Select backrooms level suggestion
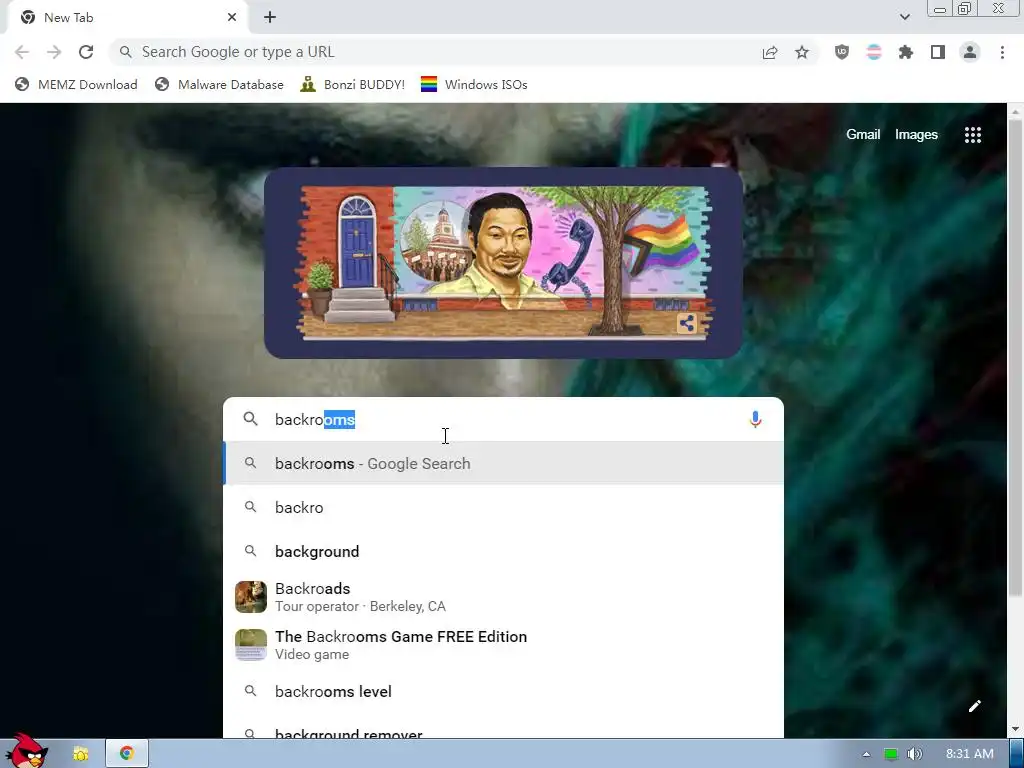Viewport: 1024px width, 768px height. [x=503, y=691]
